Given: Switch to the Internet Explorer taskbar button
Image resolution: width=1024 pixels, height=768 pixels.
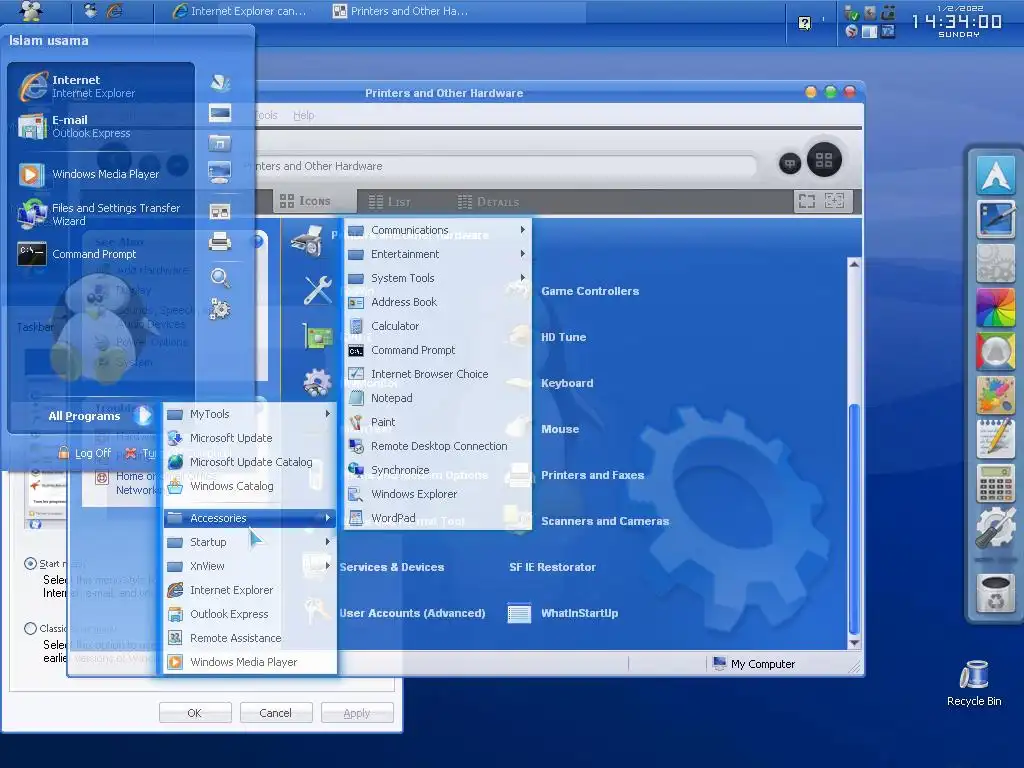Looking at the screenshot, I should coord(240,11).
